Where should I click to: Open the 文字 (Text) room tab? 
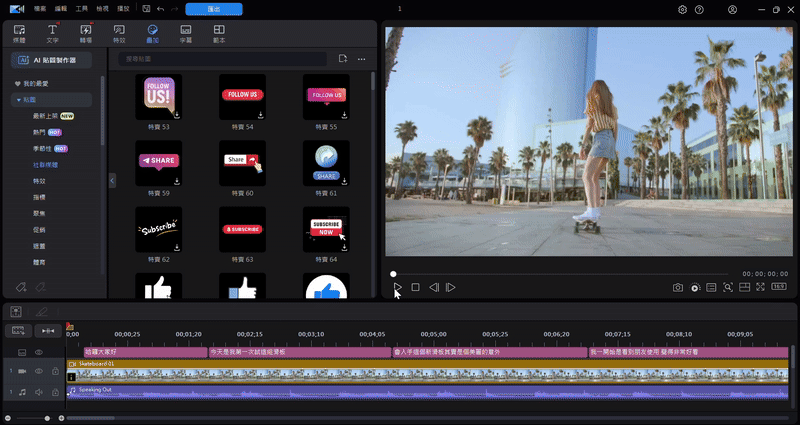52,34
